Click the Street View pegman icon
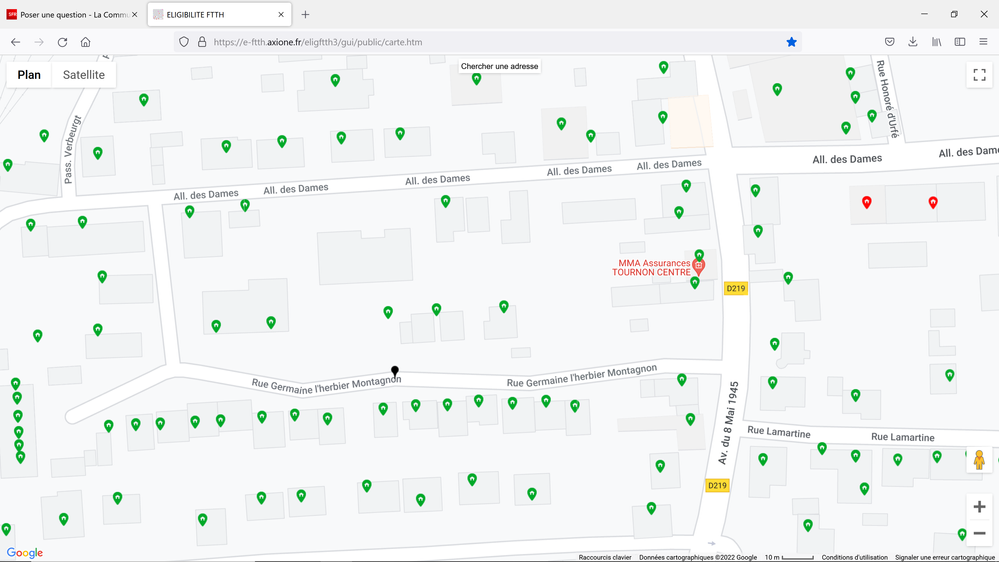The image size is (999, 562). point(979,460)
